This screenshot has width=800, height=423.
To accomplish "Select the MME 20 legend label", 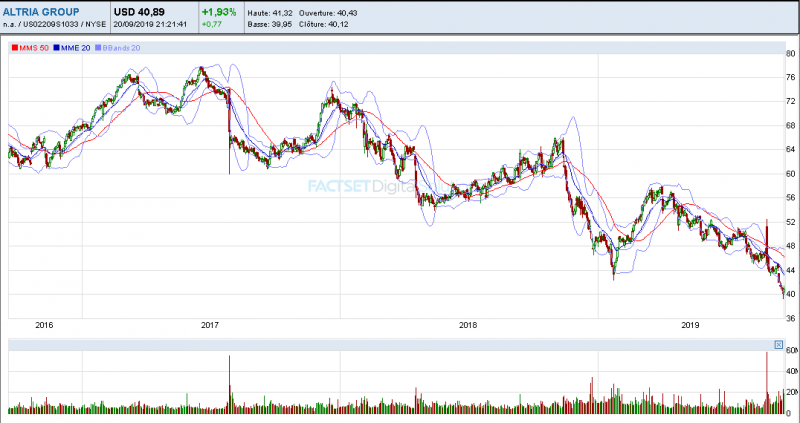I will tap(76, 48).
